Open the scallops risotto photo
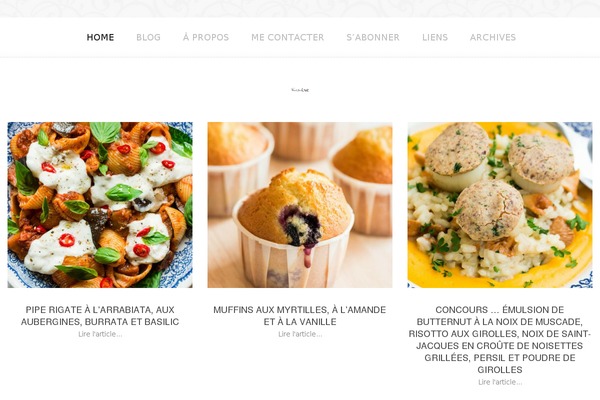This screenshot has height=400, width=600. [500, 205]
